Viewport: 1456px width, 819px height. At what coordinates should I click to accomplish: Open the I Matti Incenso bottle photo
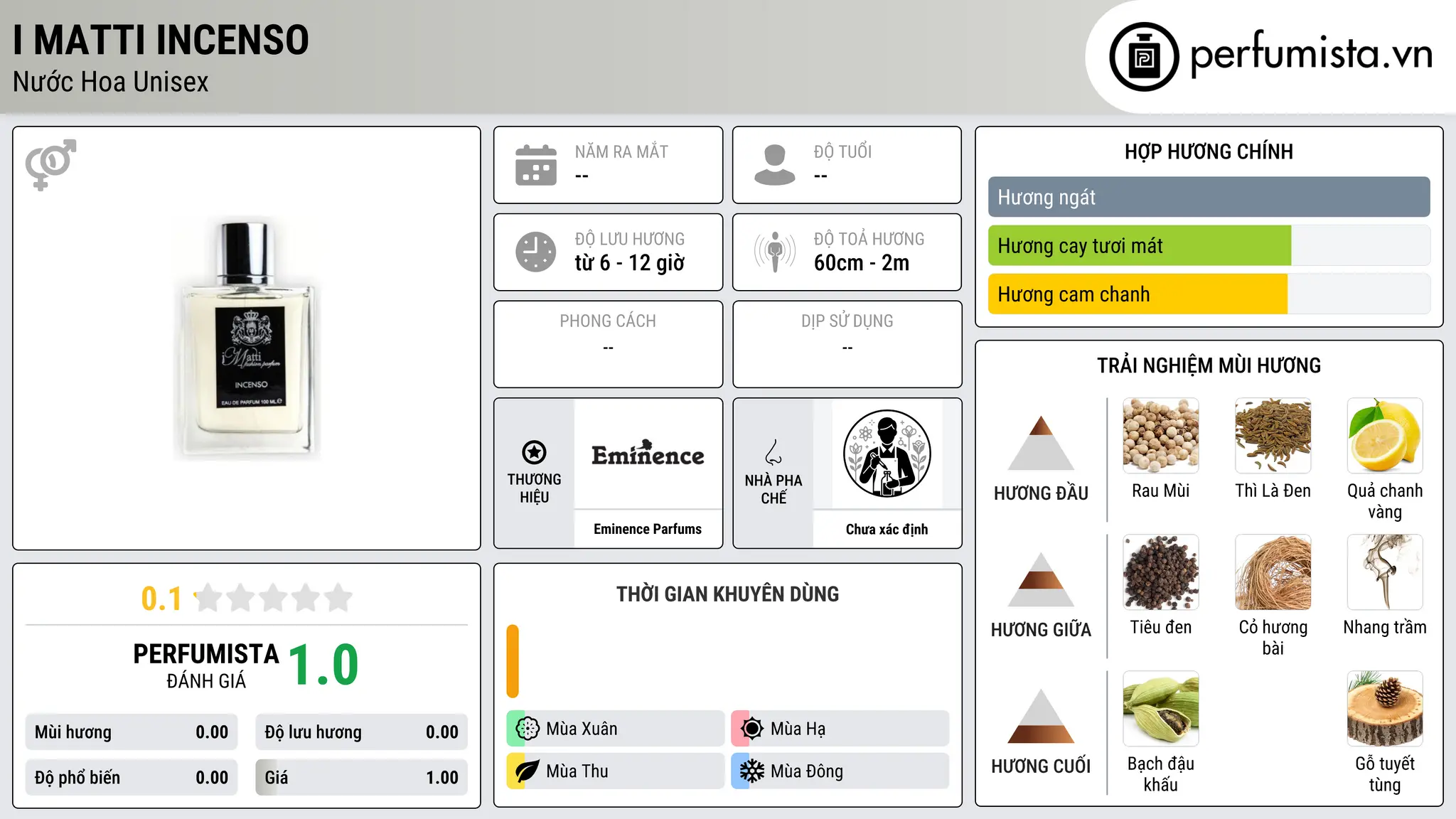pyautogui.click(x=247, y=338)
